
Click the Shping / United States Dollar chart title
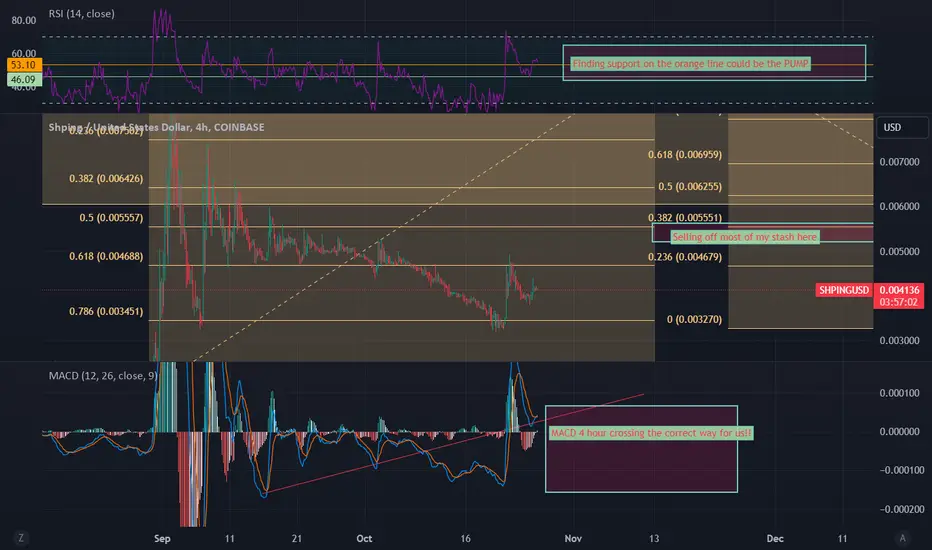[156, 127]
